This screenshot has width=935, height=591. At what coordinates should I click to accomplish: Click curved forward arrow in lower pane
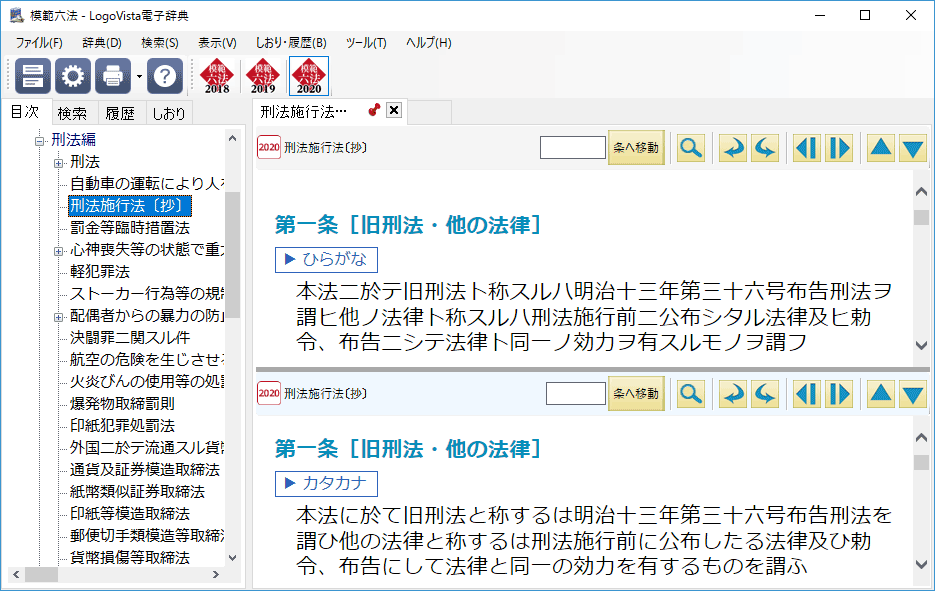(764, 394)
